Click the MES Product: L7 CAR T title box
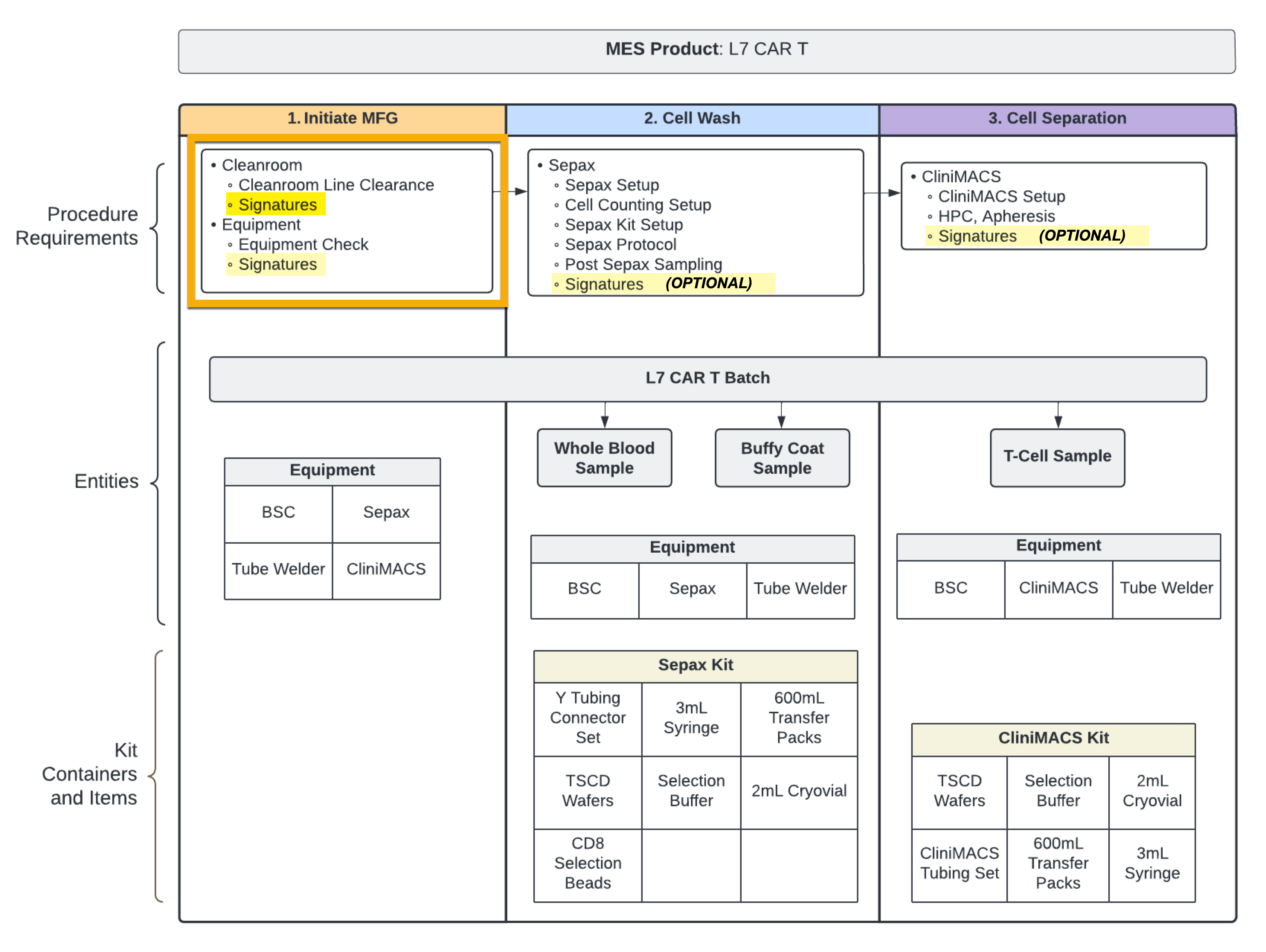Viewport: 1266px width, 952px height. (706, 51)
